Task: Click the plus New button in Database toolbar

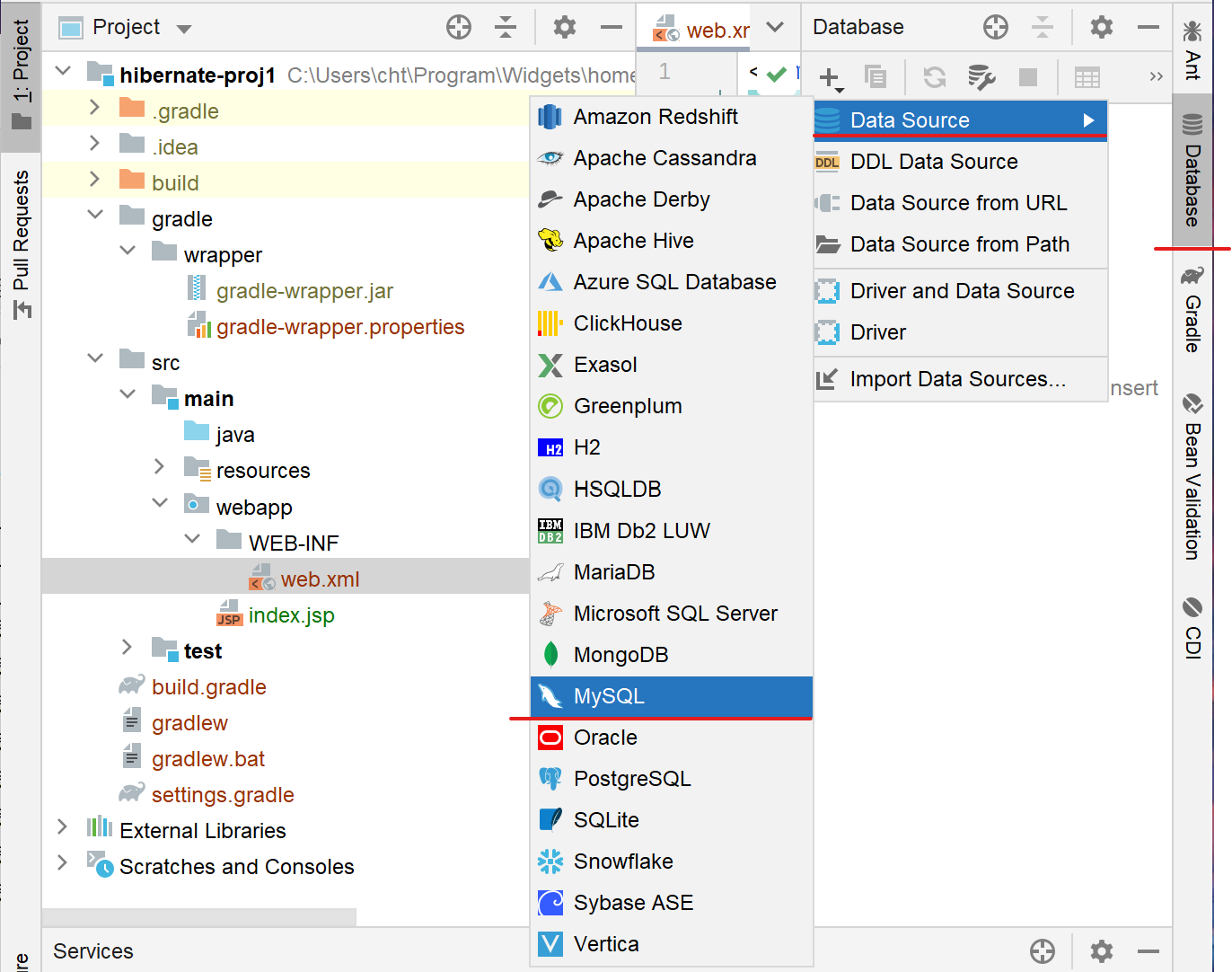Action: [832, 78]
